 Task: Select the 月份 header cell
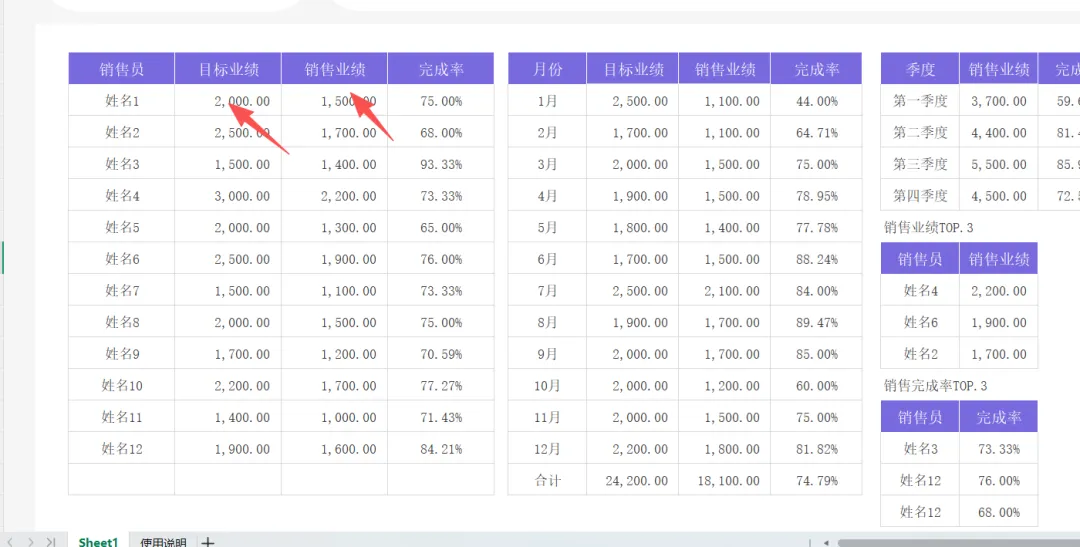(x=548, y=69)
